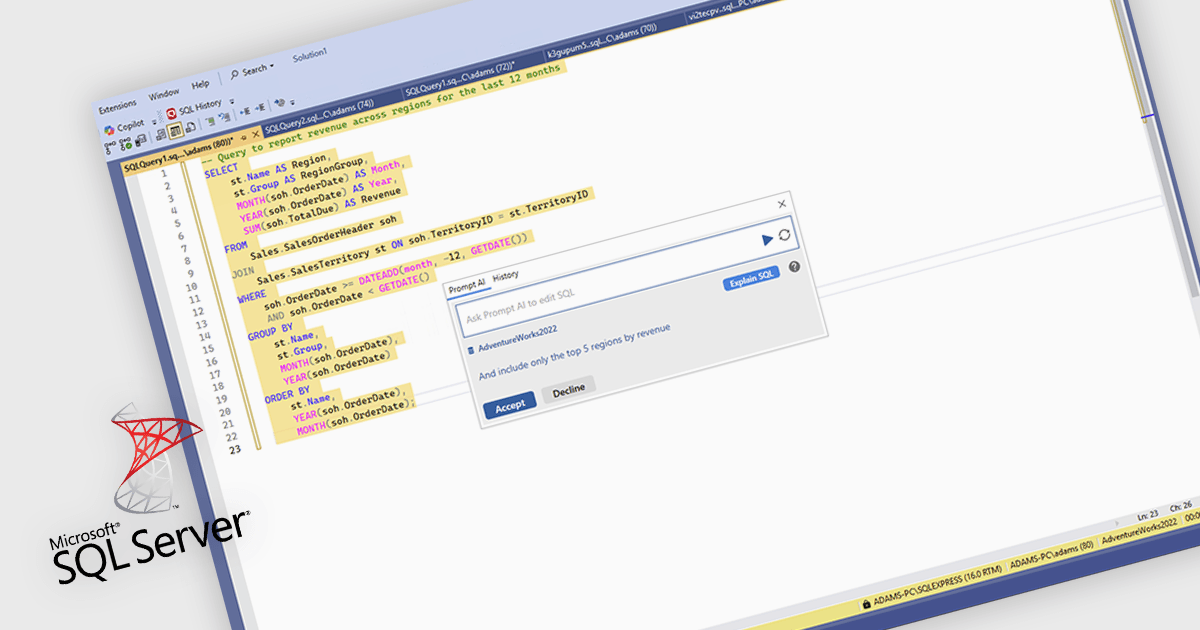Click the line 23 number in editor
1200x630 pixels.
point(235,451)
